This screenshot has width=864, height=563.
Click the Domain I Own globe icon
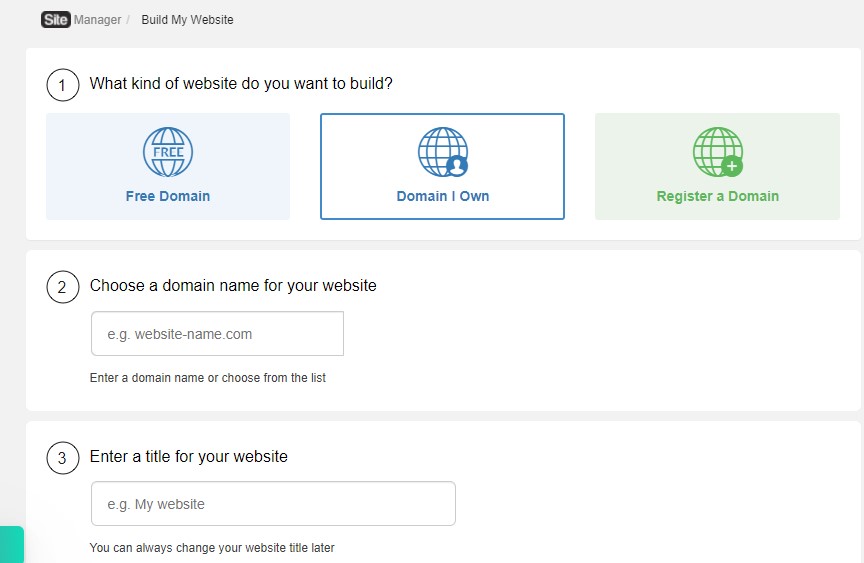pos(443,152)
